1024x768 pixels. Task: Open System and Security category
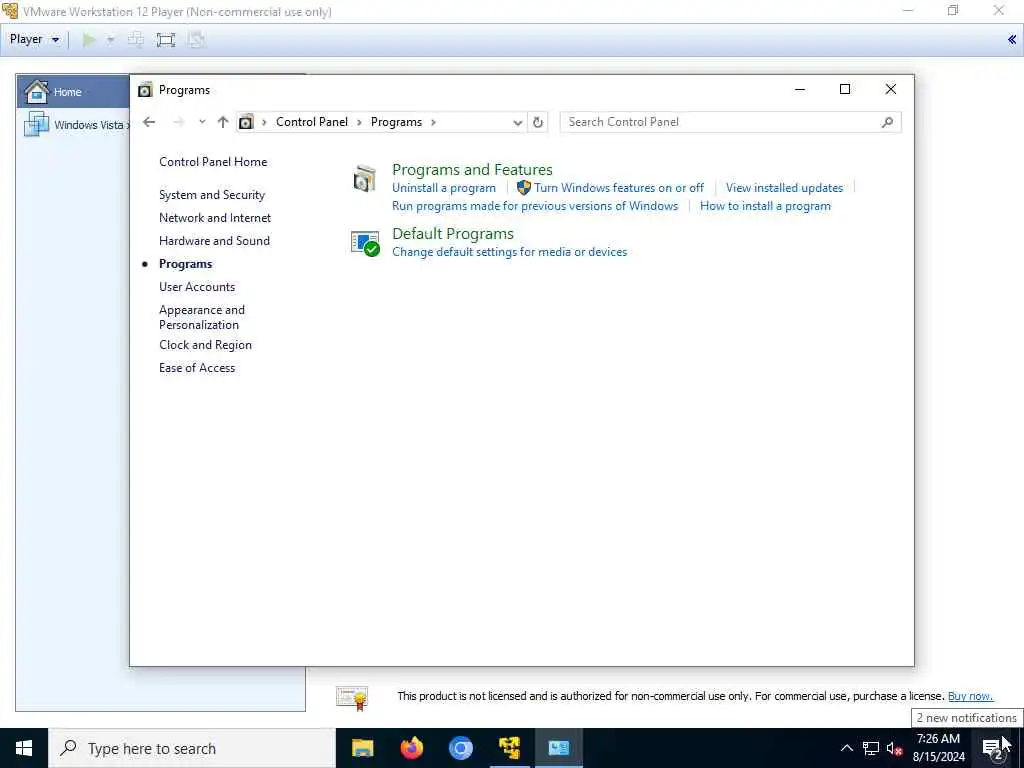[x=212, y=195]
